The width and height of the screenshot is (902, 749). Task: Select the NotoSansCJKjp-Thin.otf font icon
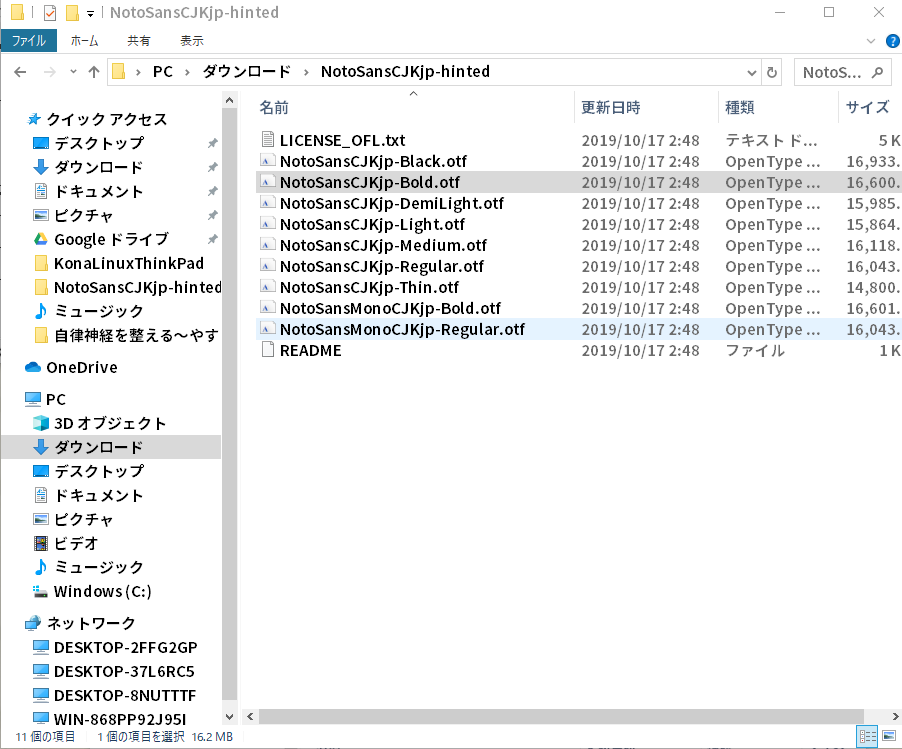click(266, 287)
